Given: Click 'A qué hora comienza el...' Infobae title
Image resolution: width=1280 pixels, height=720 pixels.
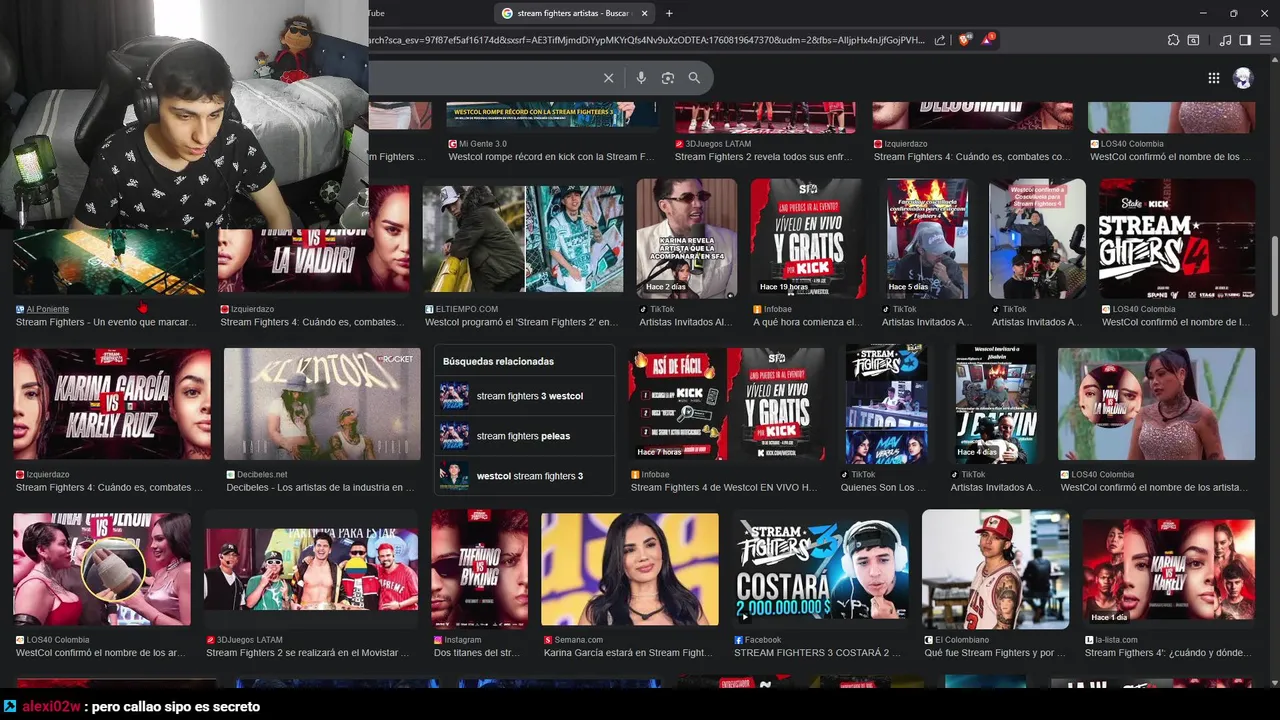Looking at the screenshot, I should coord(808,322).
